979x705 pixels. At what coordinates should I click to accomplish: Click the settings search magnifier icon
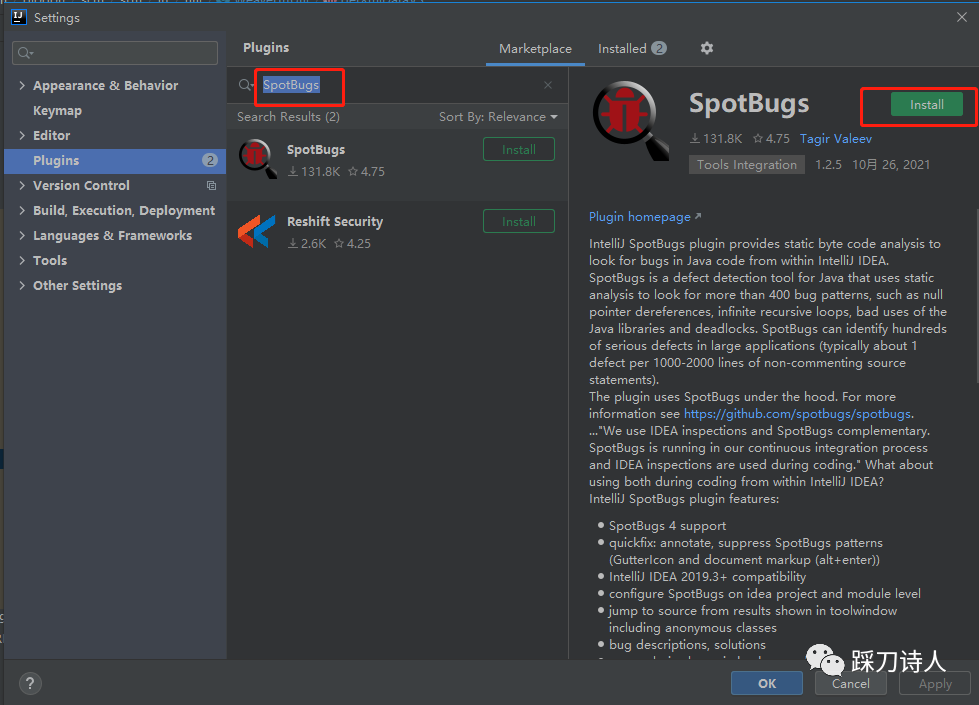(x=25, y=53)
